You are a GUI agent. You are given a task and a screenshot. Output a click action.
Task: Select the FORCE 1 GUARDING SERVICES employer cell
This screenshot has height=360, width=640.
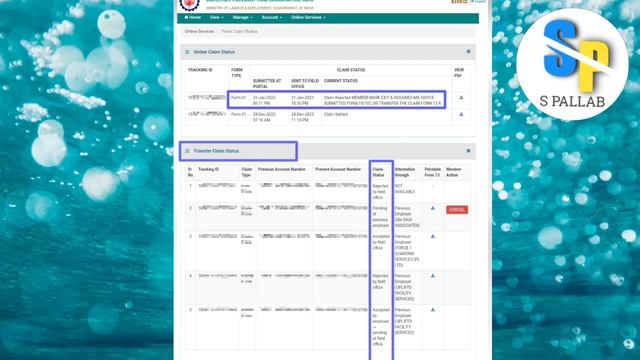407,251
